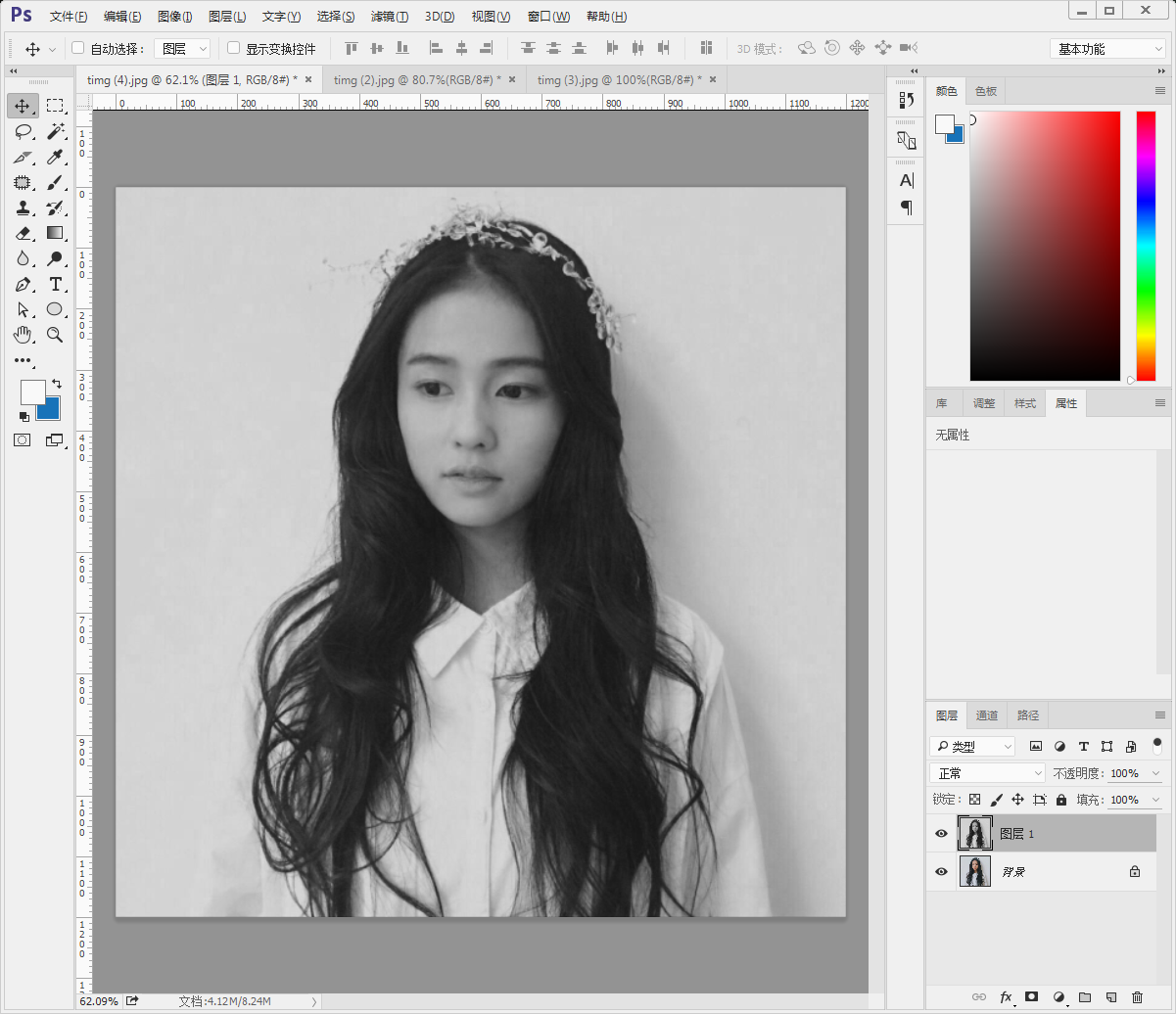The width and height of the screenshot is (1176, 1014).
Task: Open the Layers panel flyout menu
Action: pos(1160,715)
